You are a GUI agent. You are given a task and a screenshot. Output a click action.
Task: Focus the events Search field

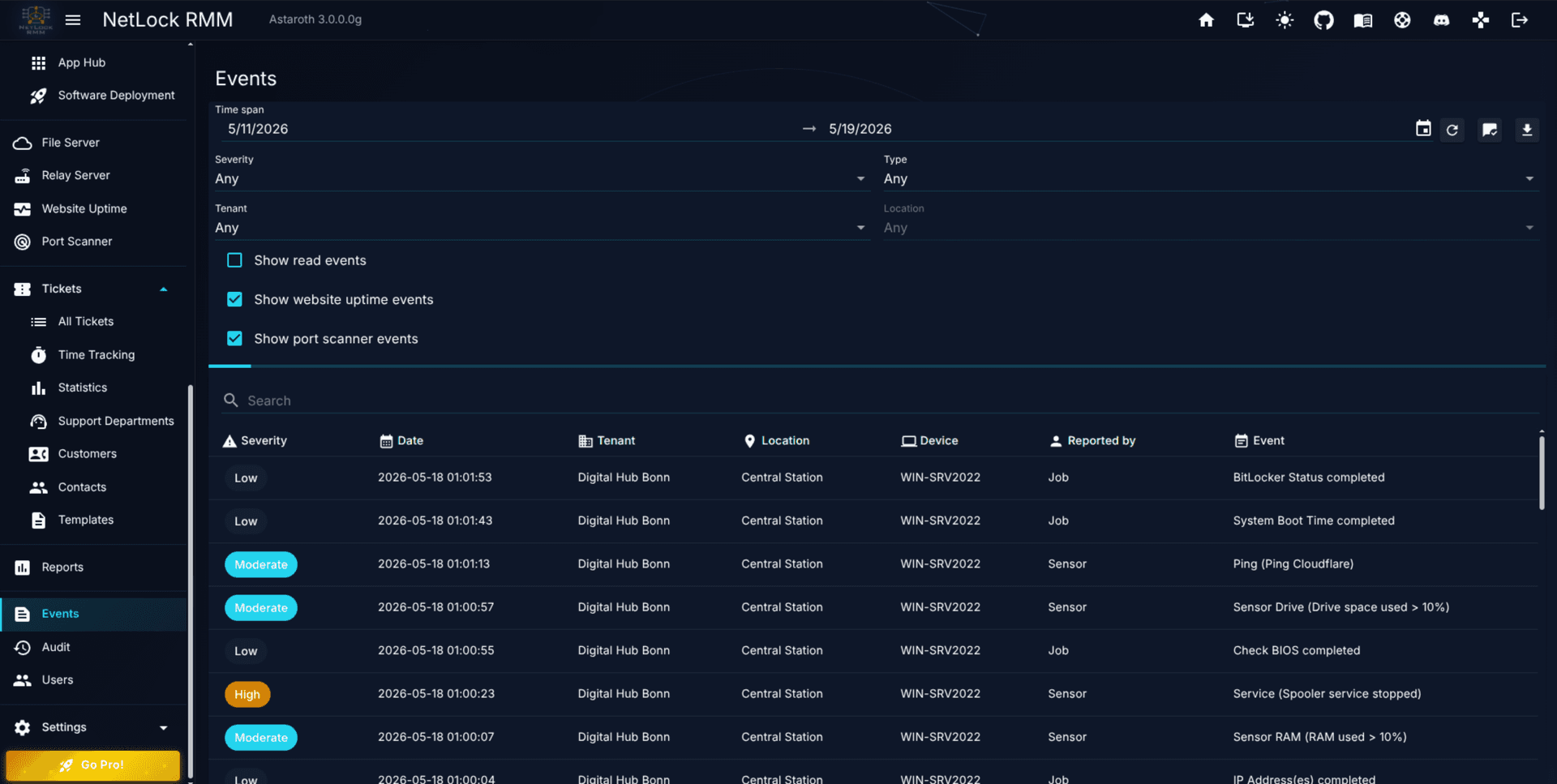880,401
